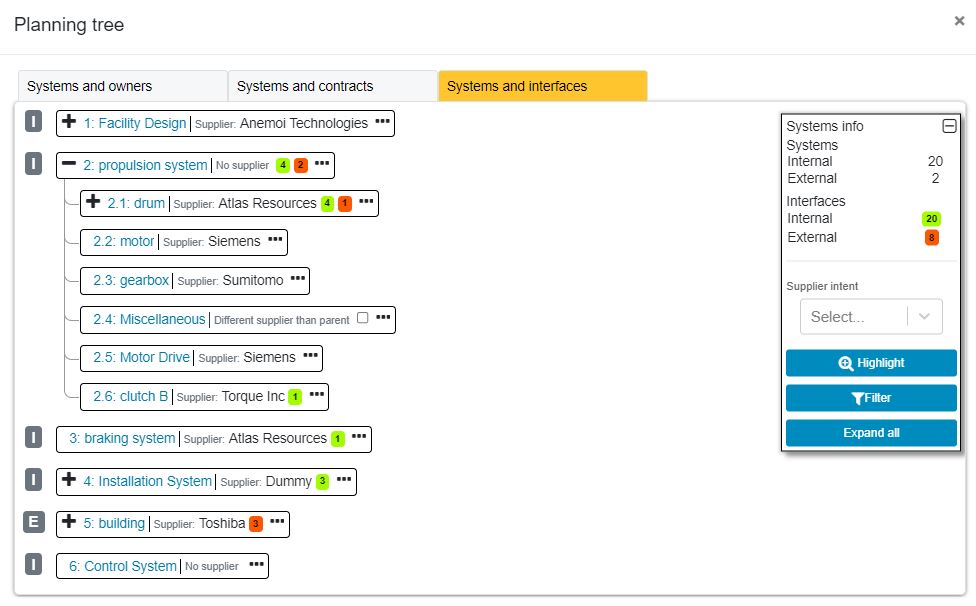This screenshot has width=976, height=606.
Task: Open the more options menu for motor
Action: pyautogui.click(x=275, y=240)
